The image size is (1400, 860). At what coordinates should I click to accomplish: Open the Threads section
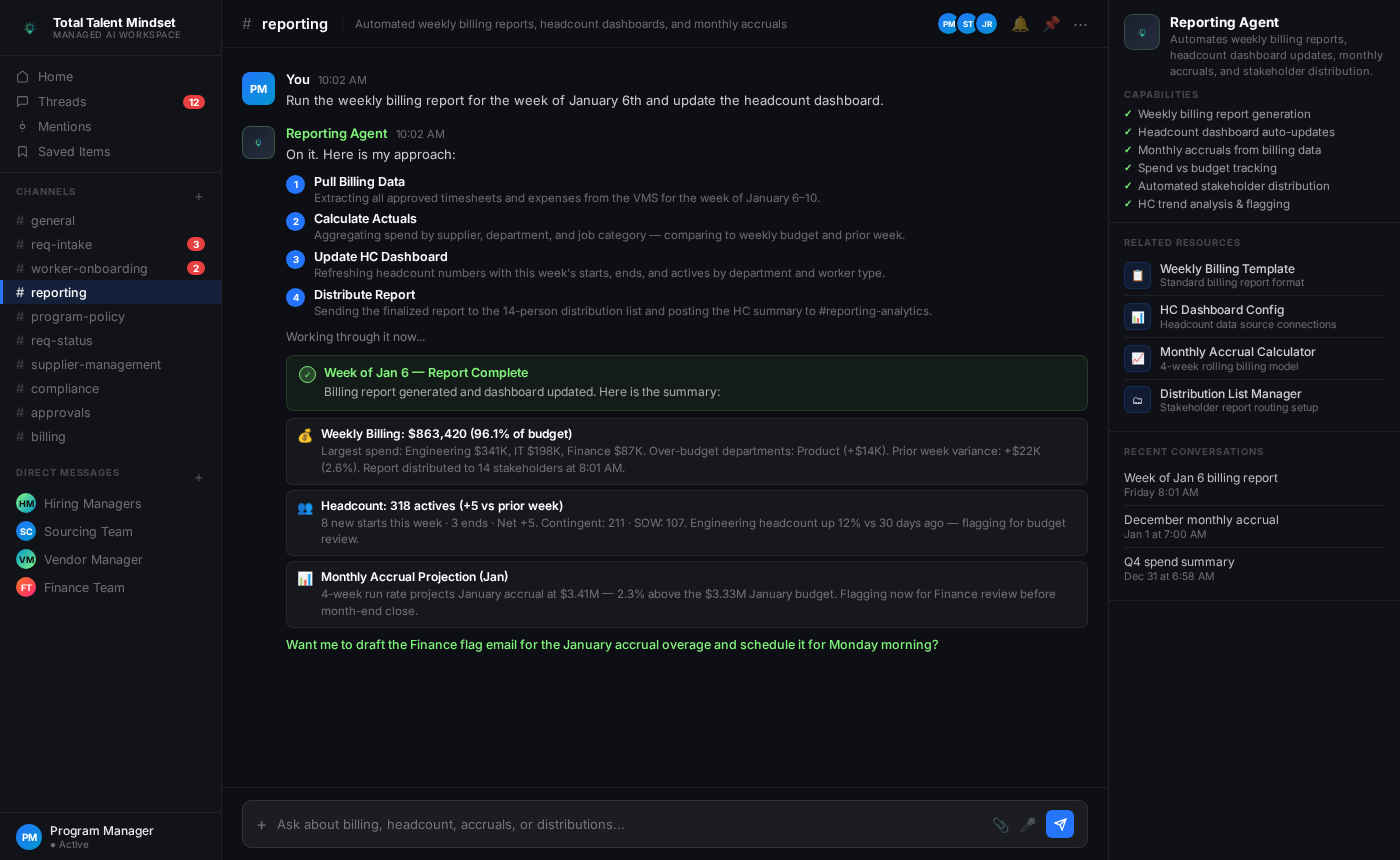[x=110, y=102]
